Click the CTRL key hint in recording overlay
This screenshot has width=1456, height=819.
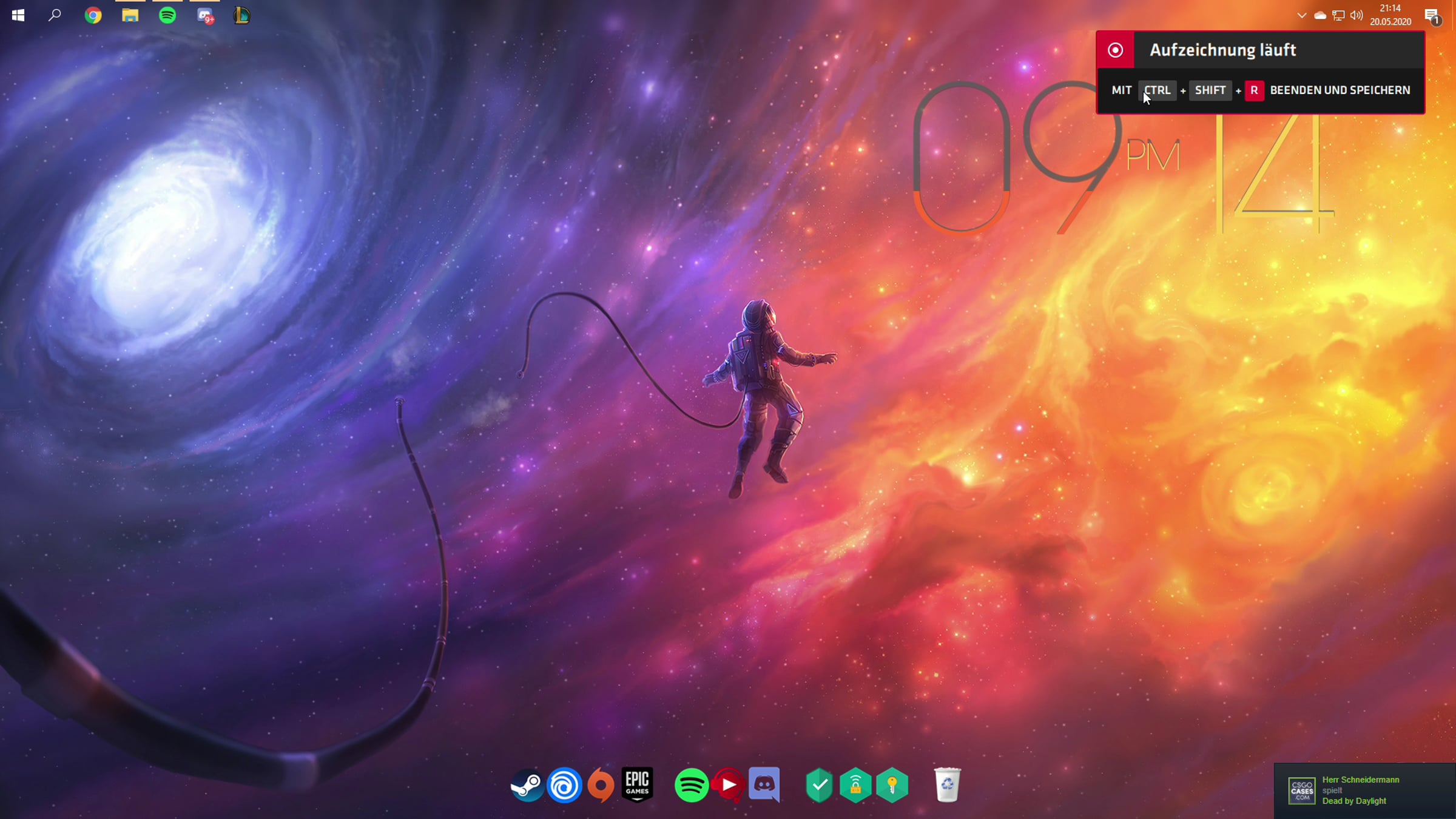point(1158,90)
